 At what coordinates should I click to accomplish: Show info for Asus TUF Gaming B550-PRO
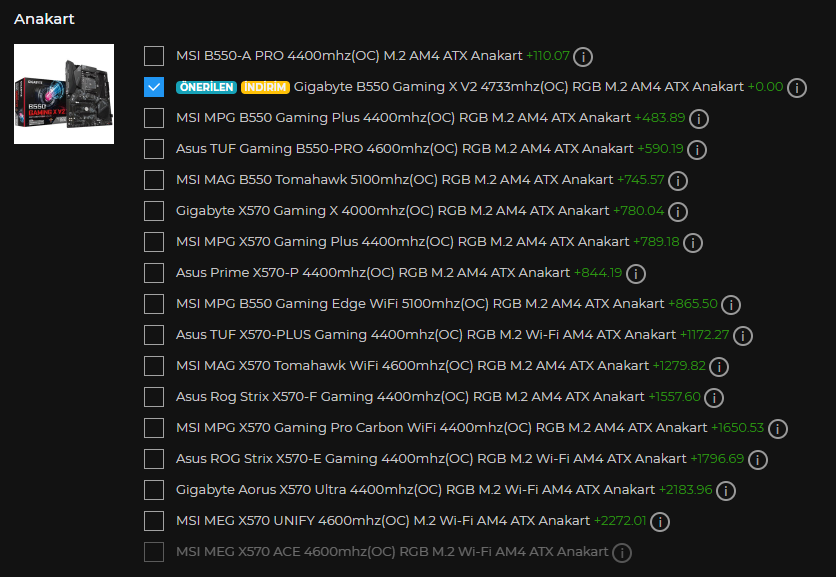point(697,149)
